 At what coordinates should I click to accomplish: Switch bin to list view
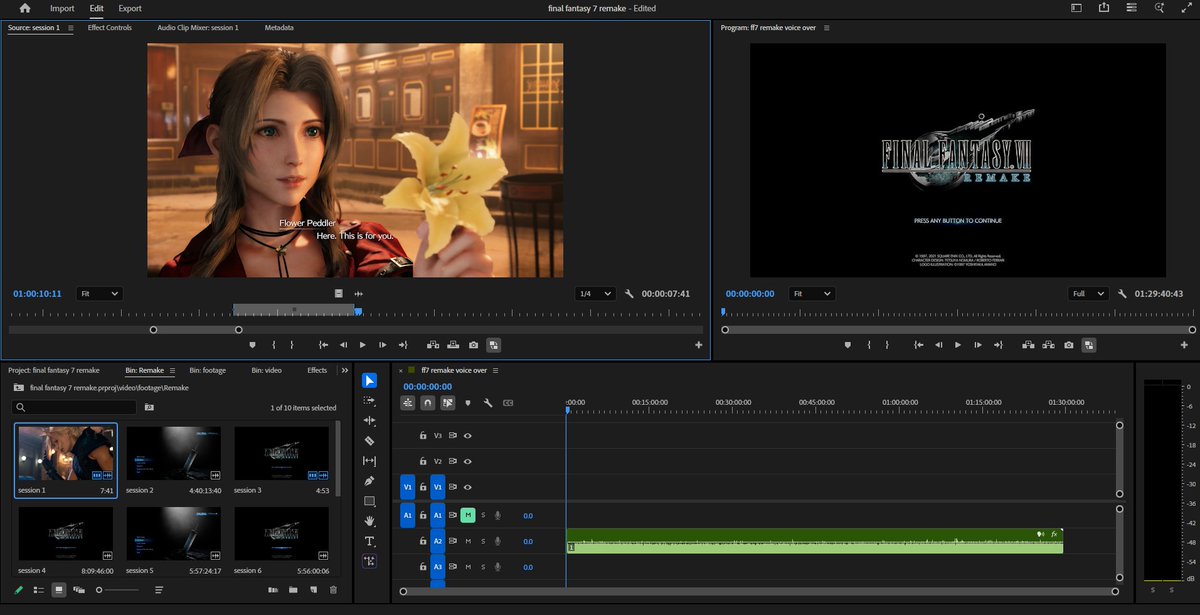coord(39,590)
